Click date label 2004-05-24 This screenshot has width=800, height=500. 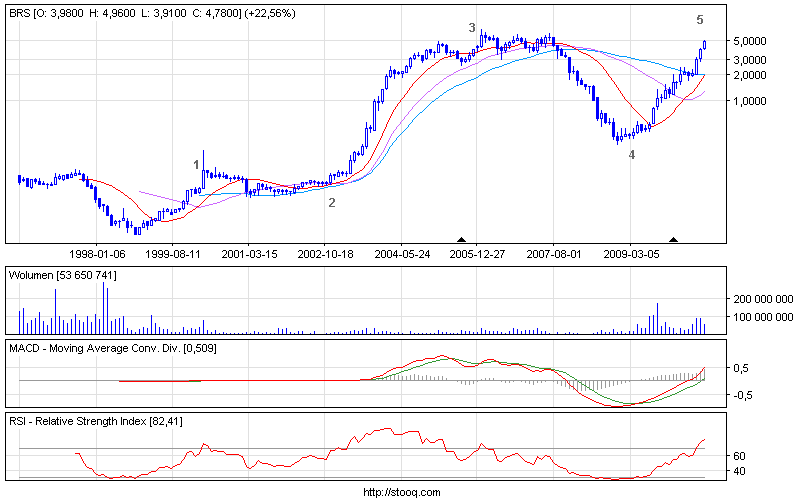[x=402, y=254]
